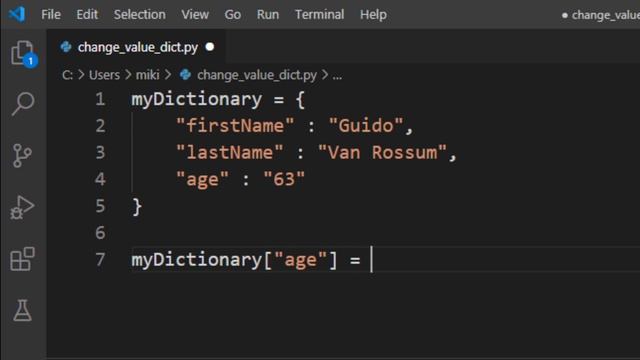This screenshot has width=640, height=360.
Task: Open the Selection menu
Action: click(x=140, y=15)
